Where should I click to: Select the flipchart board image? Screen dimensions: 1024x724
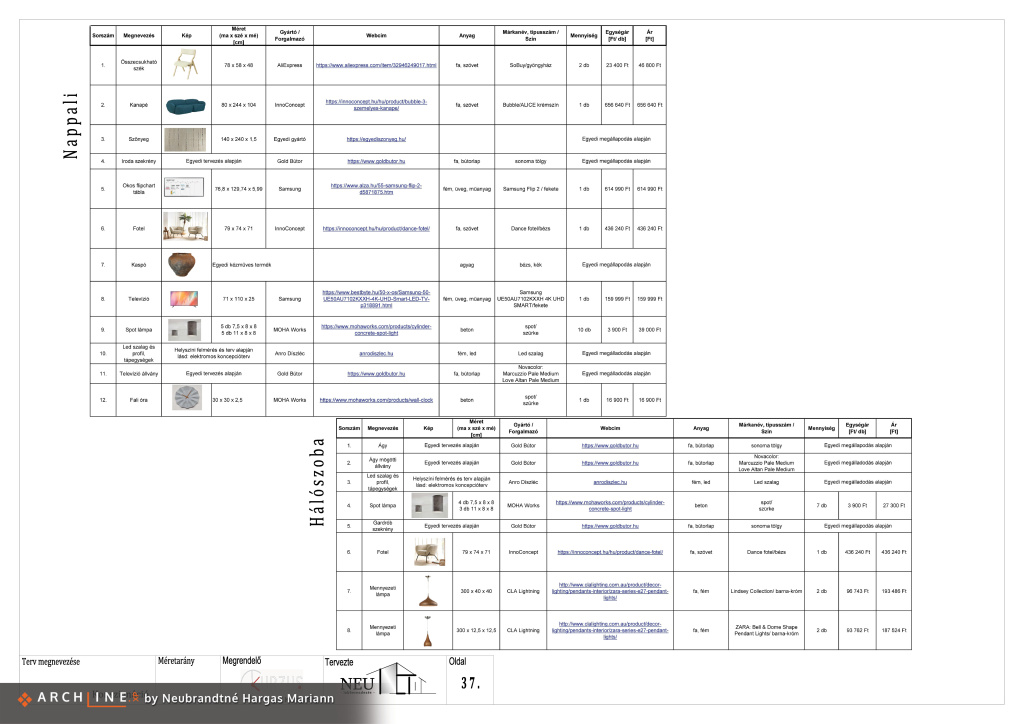pyautogui.click(x=184, y=187)
